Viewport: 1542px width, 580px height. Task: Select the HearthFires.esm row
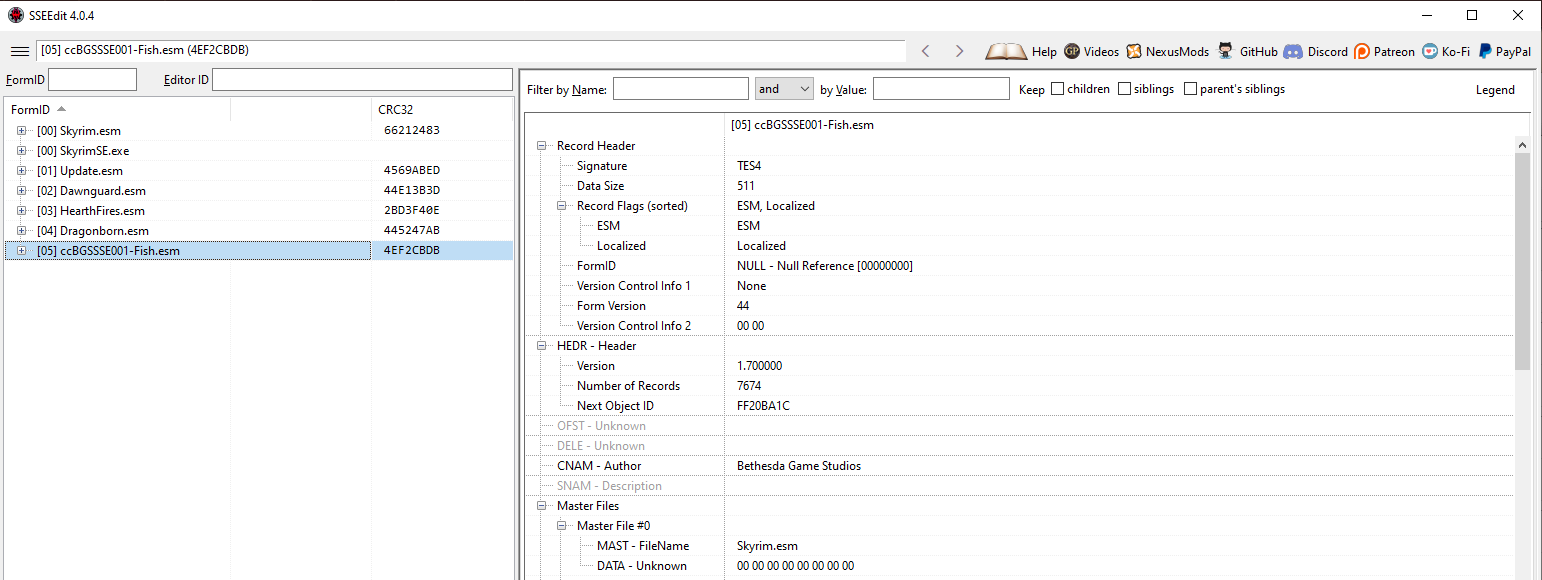pos(258,211)
